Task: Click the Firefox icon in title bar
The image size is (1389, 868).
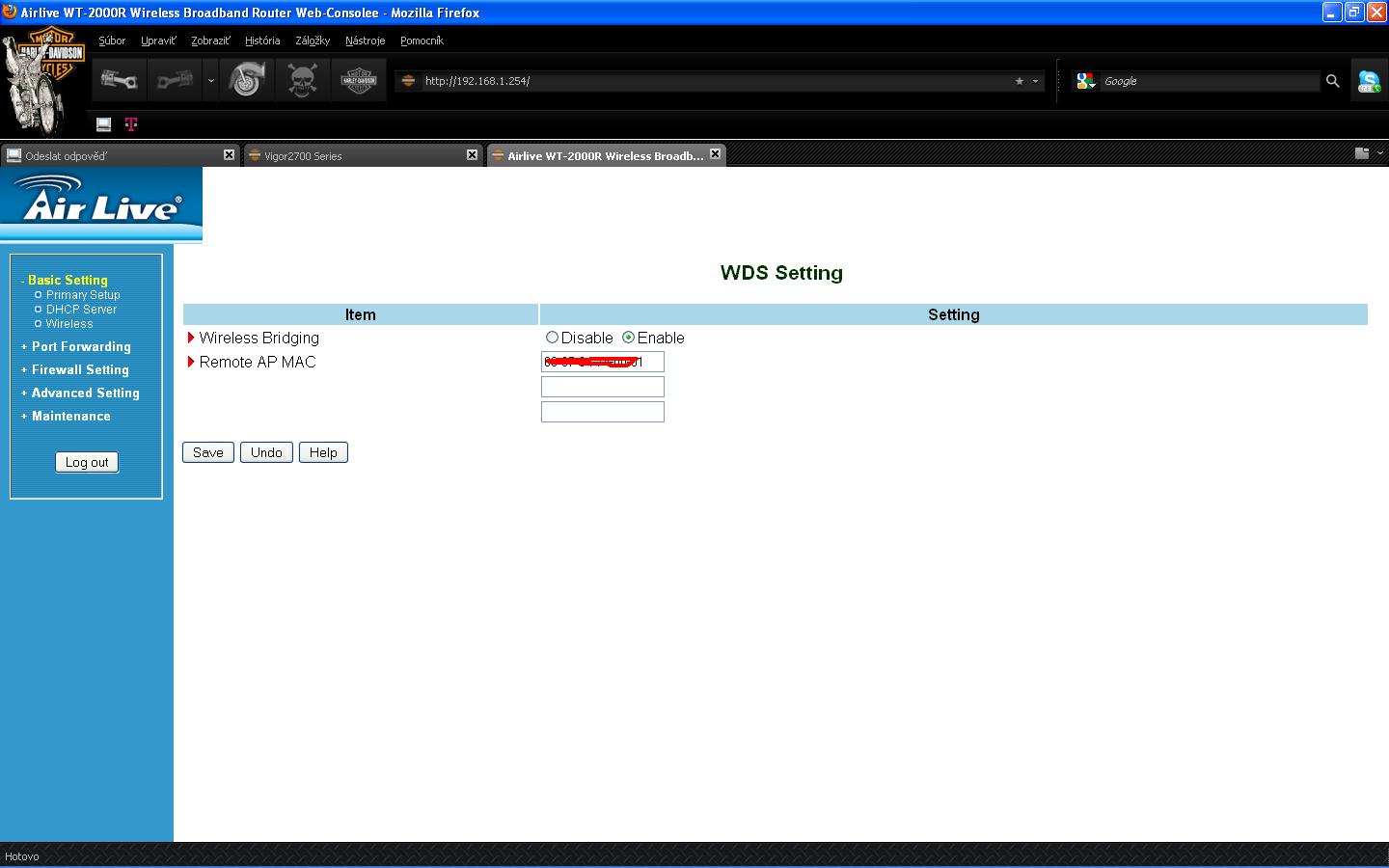Action: (x=10, y=12)
